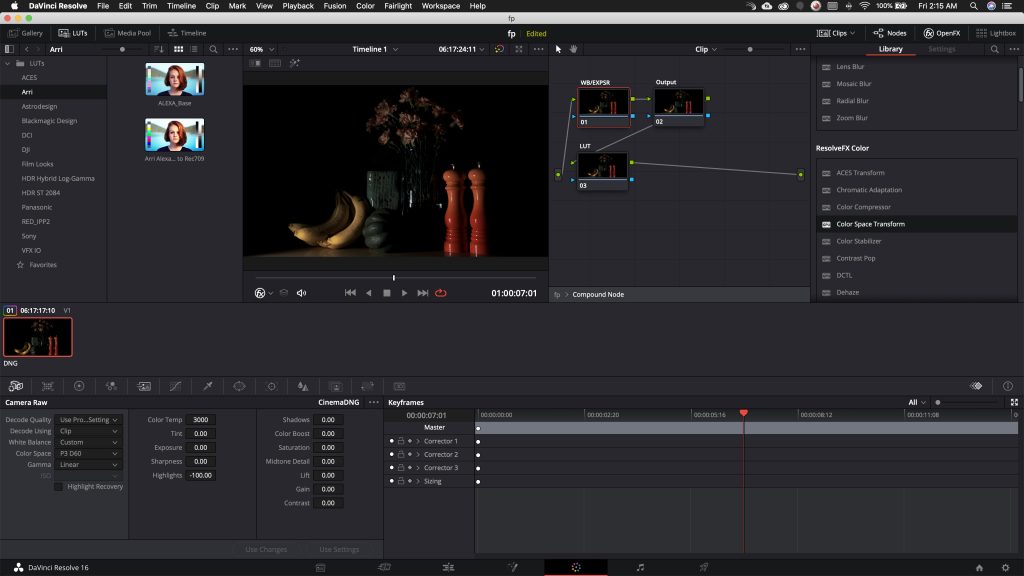Mute viewer audio with speaker icon
This screenshot has width=1024, height=576.
(301, 293)
